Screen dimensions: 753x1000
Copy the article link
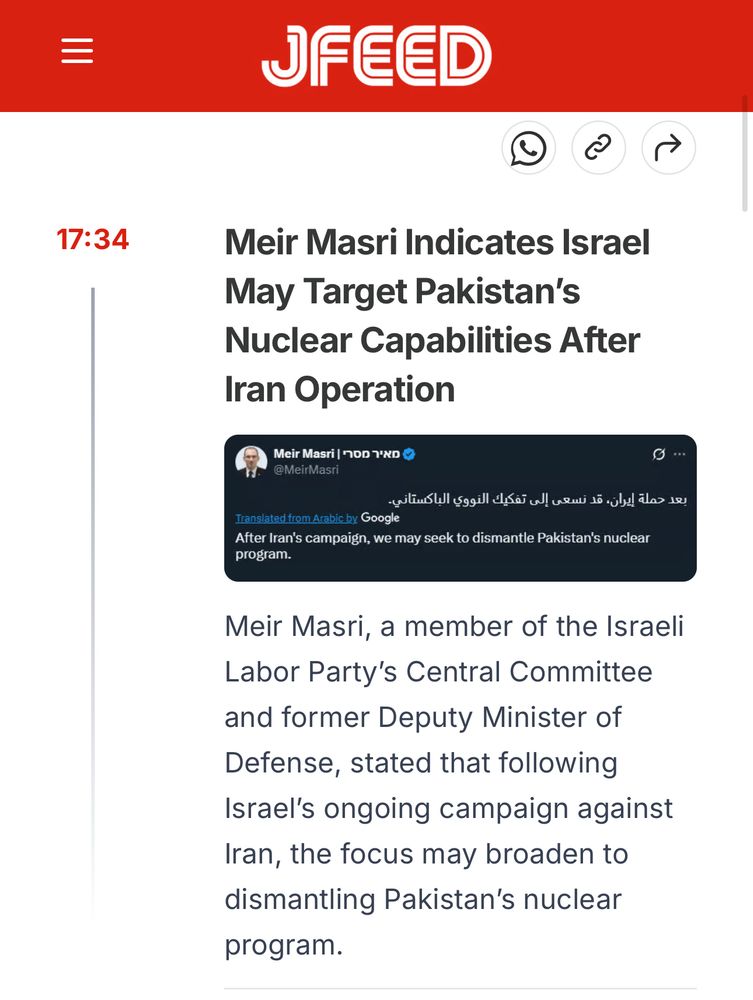coord(598,147)
